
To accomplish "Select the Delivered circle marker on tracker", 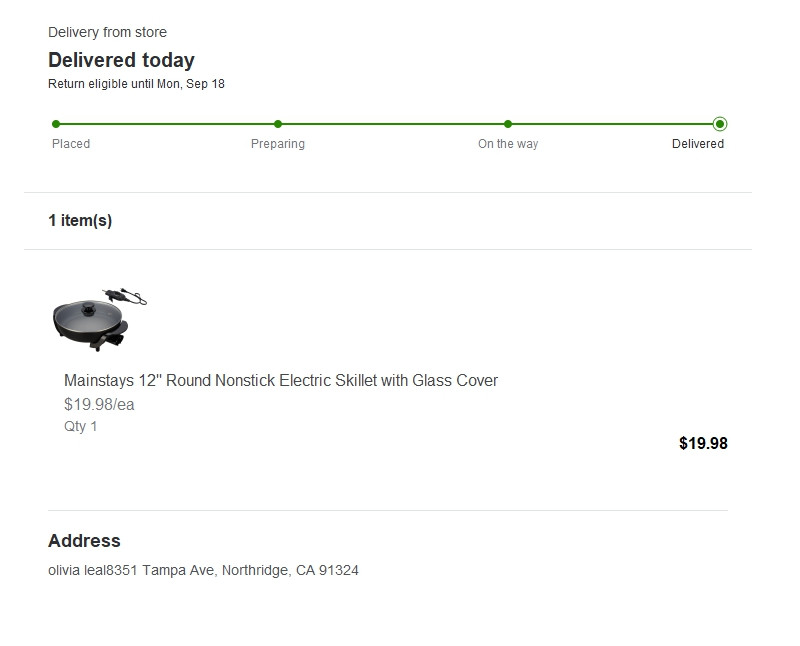I will click(720, 124).
